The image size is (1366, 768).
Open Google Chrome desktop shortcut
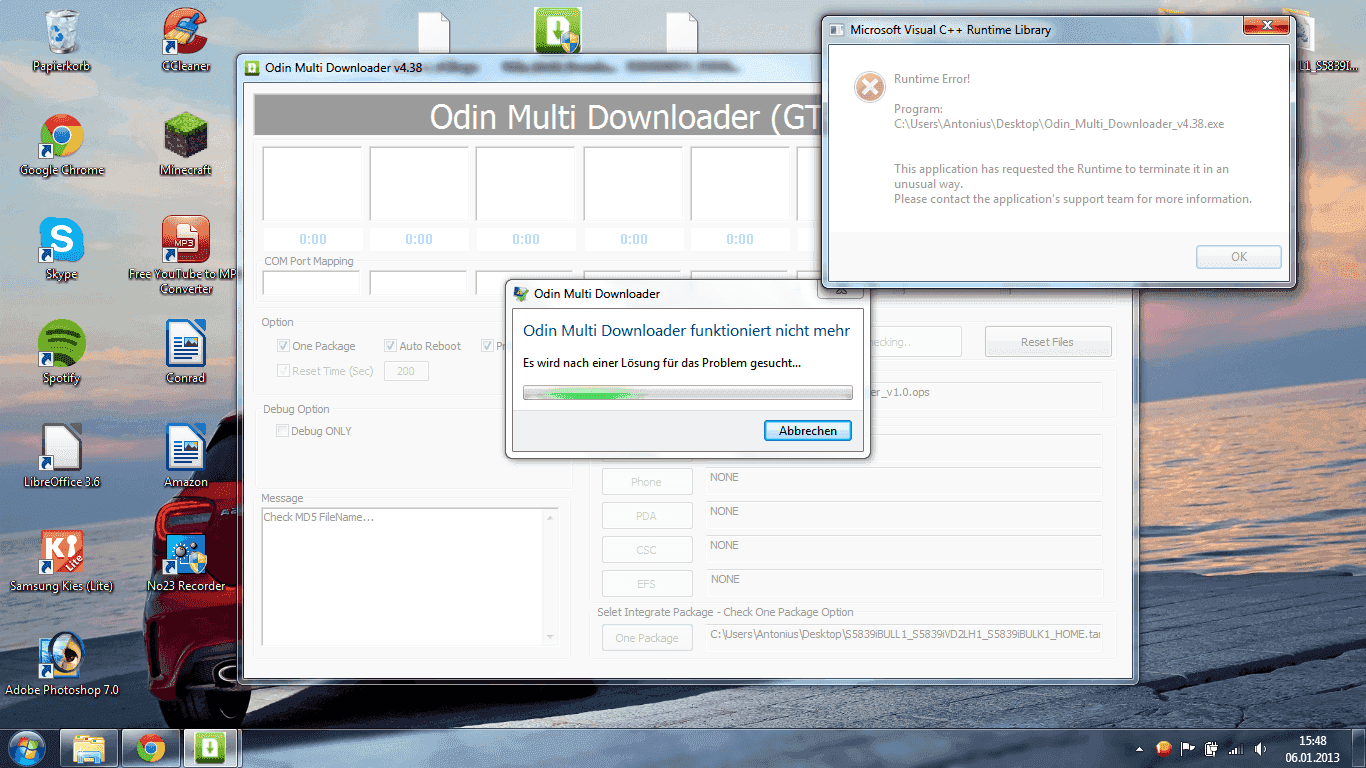[62, 145]
